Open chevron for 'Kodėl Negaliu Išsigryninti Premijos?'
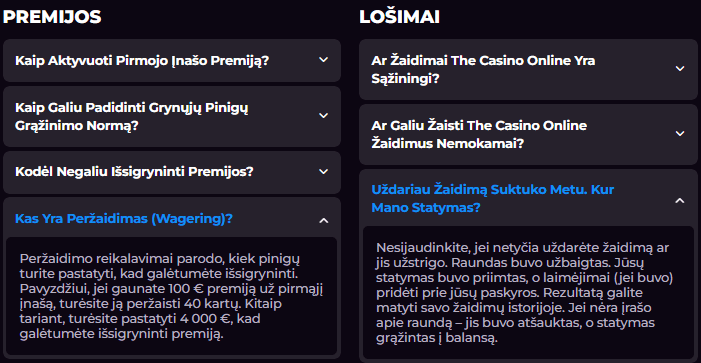 (x=324, y=172)
